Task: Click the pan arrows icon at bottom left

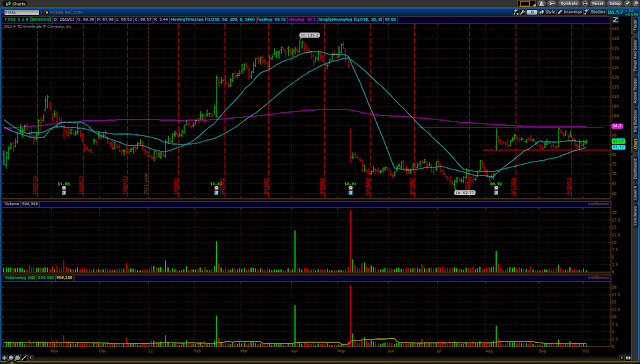Action: click(x=4, y=358)
